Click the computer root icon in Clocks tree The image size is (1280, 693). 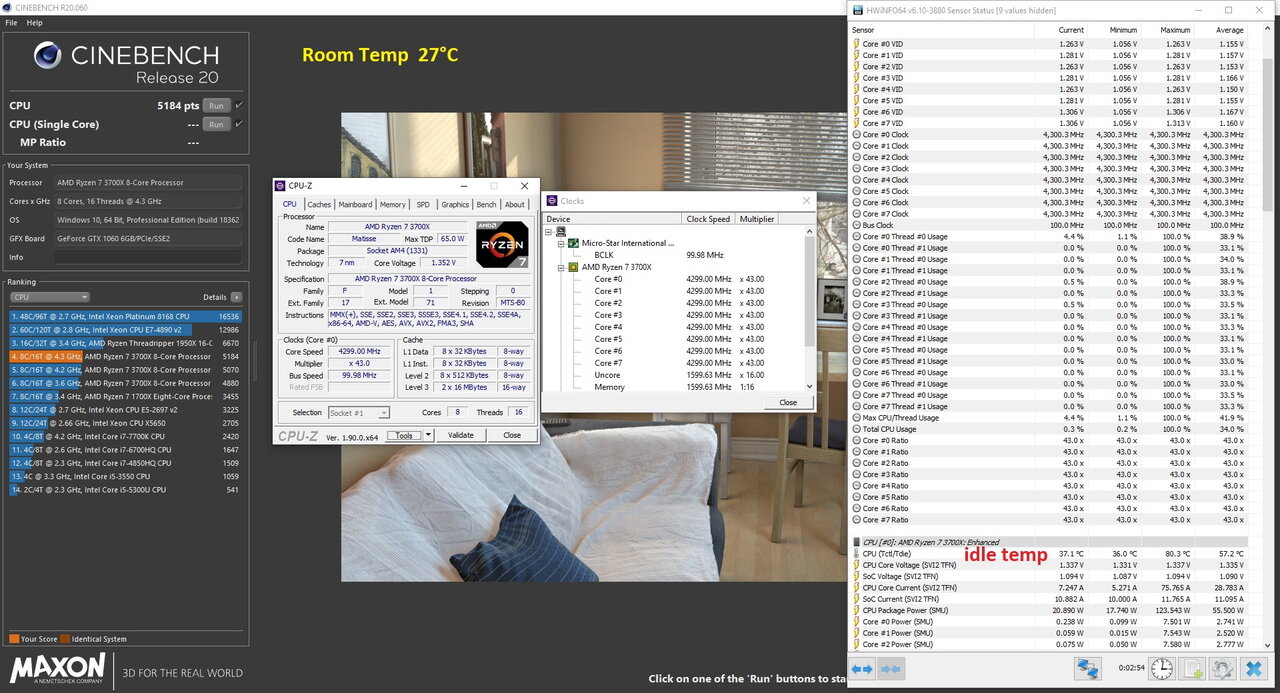[x=562, y=231]
